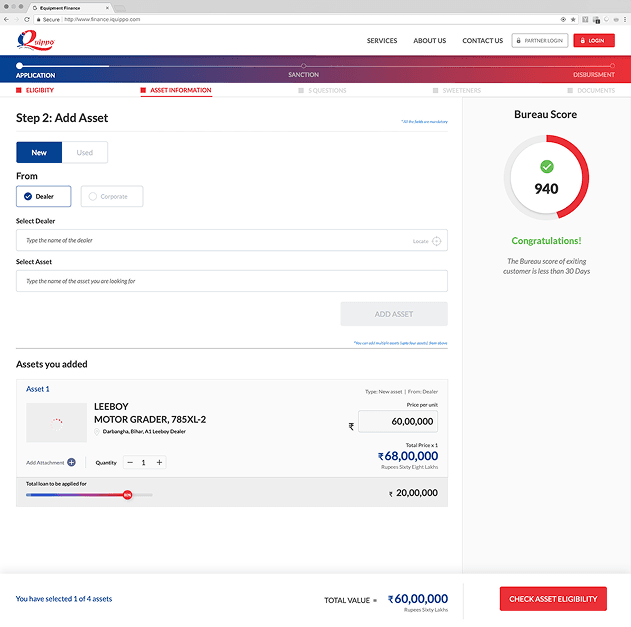Open the Services menu item
631x627 pixels.
click(381, 41)
